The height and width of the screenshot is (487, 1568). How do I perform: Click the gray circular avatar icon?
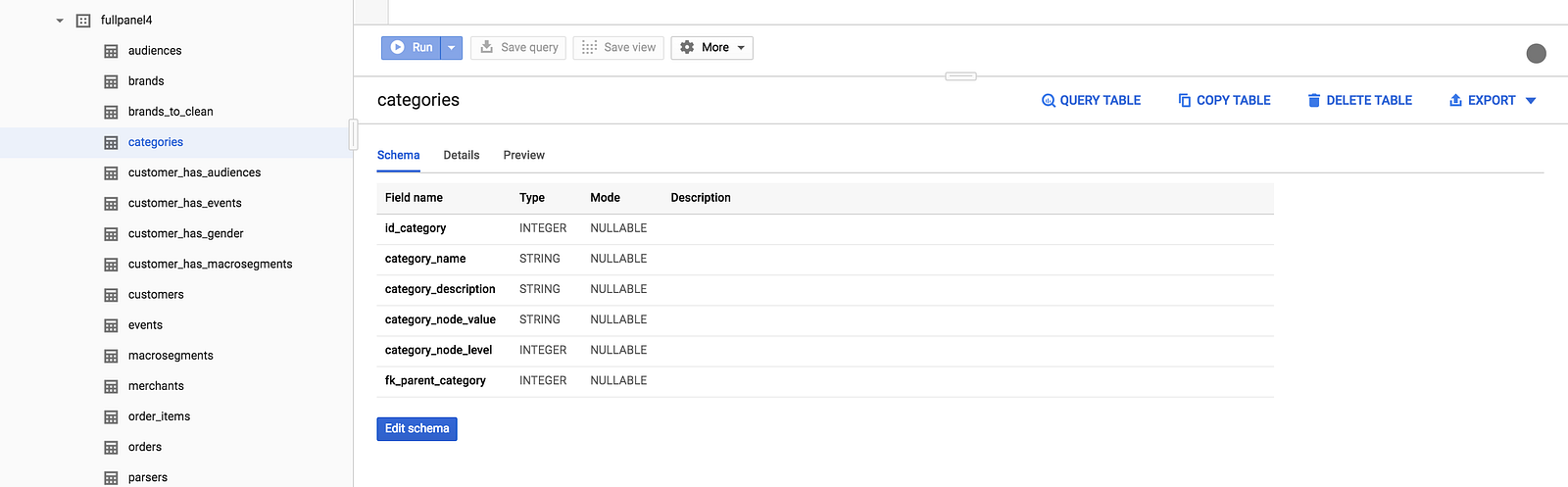pyautogui.click(x=1536, y=53)
